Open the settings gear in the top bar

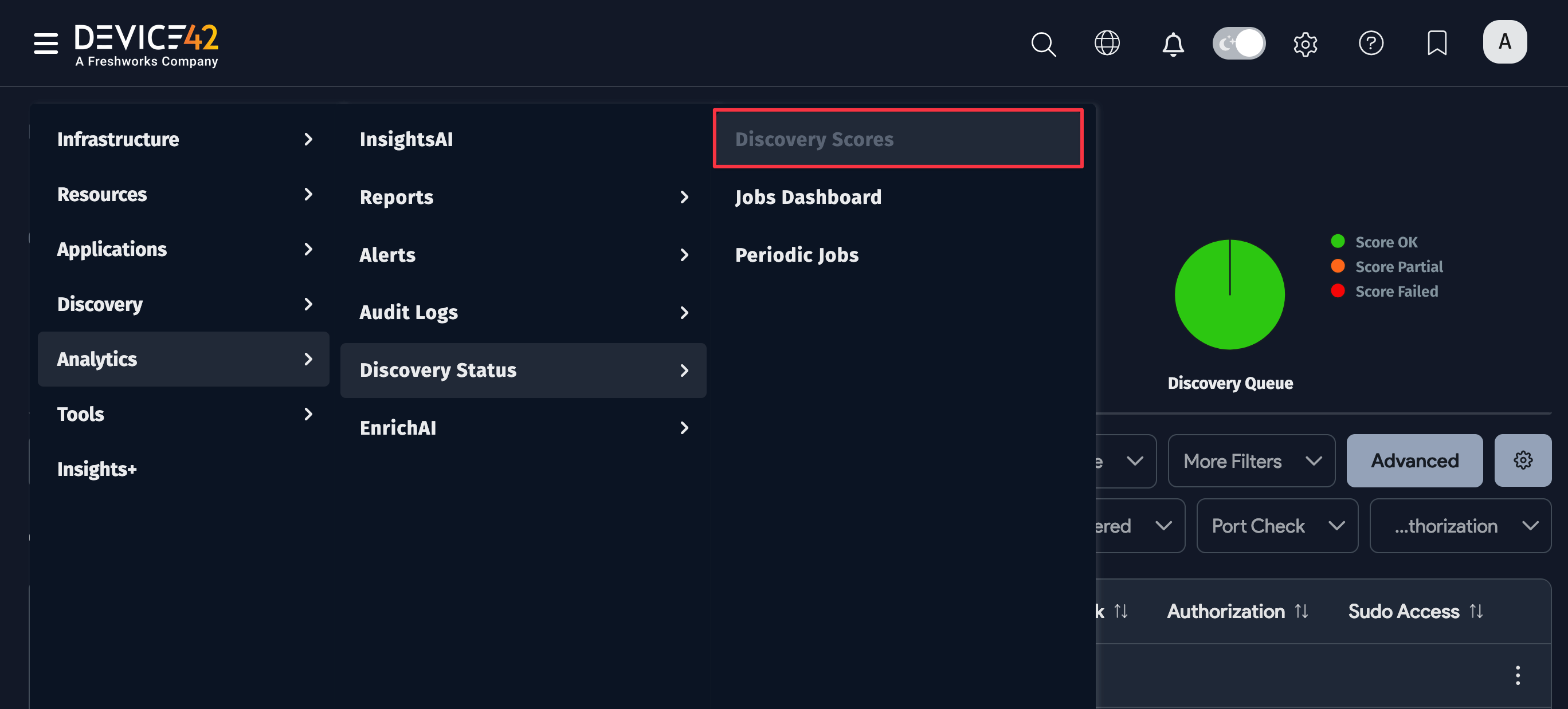pyautogui.click(x=1306, y=43)
